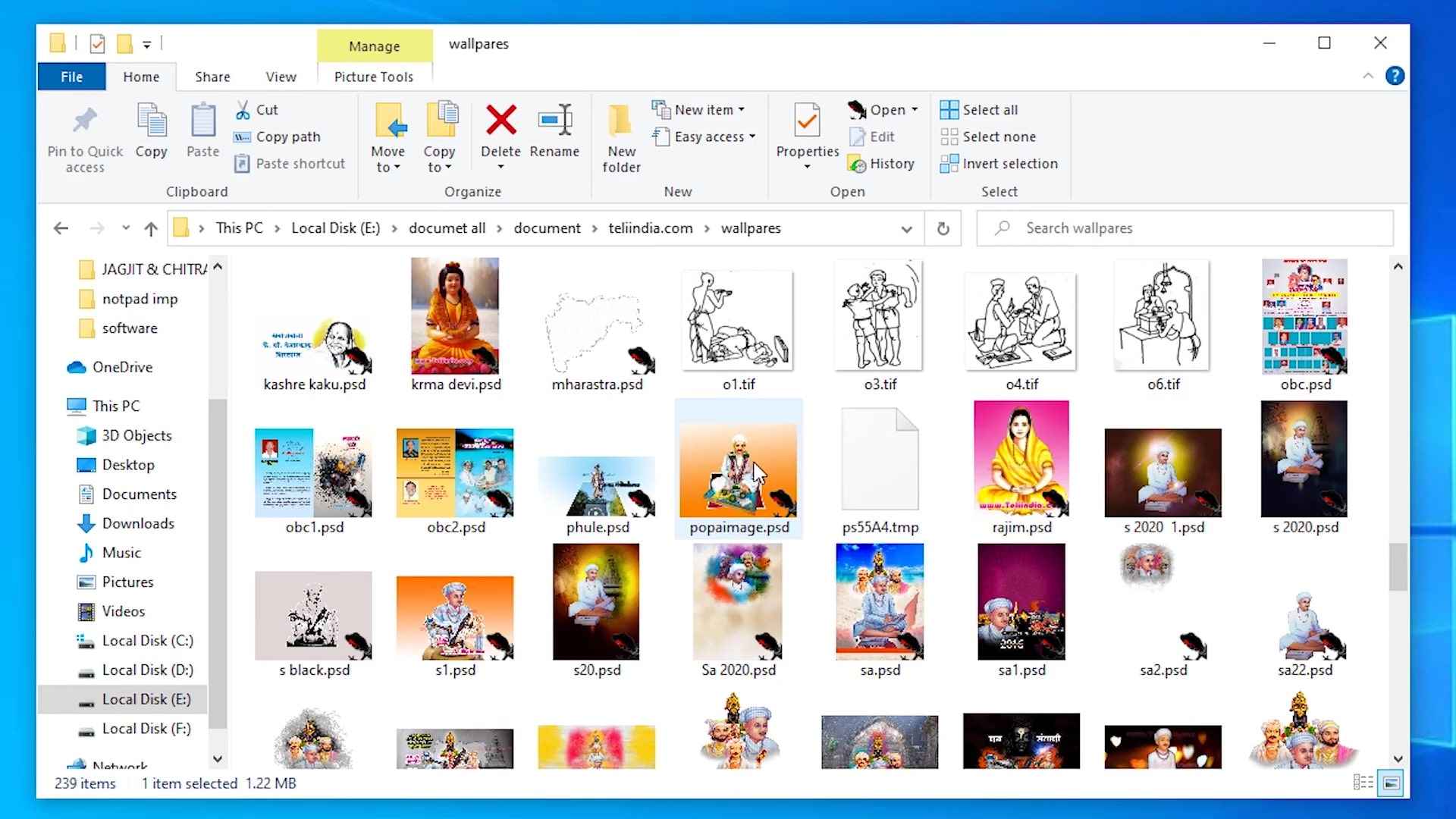Open the File menu
The image size is (1456, 819).
[71, 77]
